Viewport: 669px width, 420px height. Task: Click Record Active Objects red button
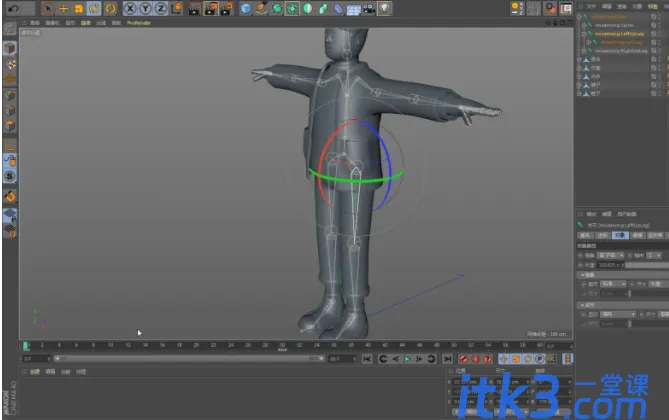(x=463, y=359)
